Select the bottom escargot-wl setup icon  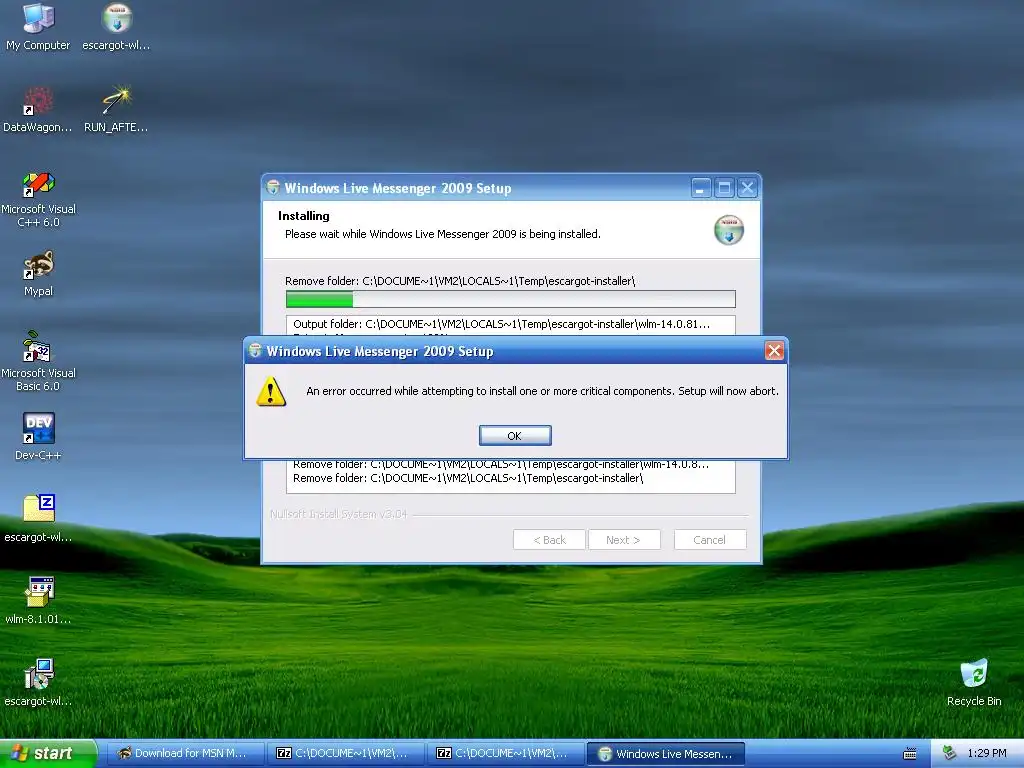tap(38, 675)
